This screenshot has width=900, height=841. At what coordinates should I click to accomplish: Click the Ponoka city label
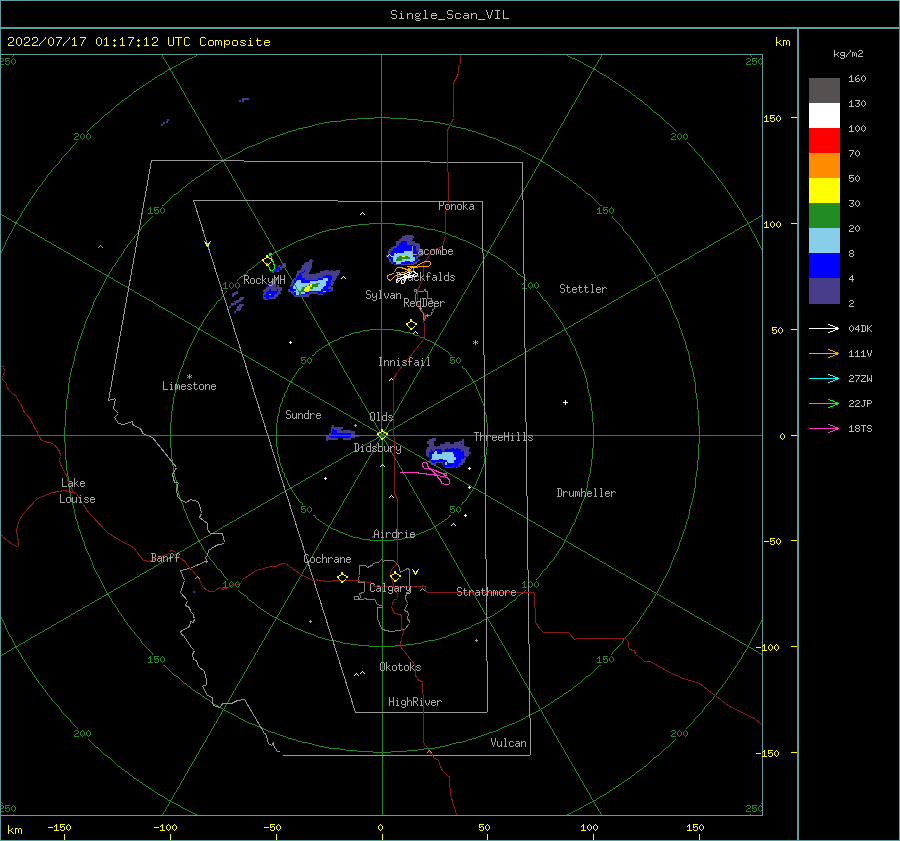pyautogui.click(x=456, y=206)
